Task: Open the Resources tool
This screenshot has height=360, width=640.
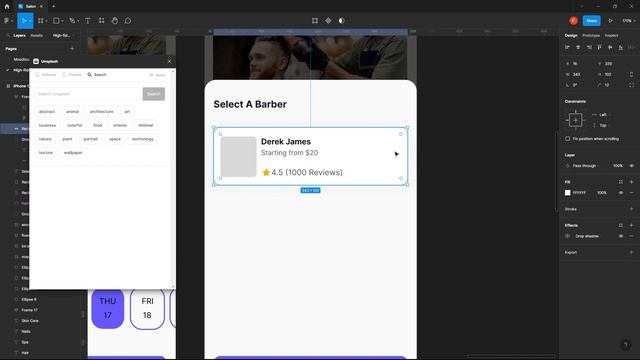Action: coord(102,21)
